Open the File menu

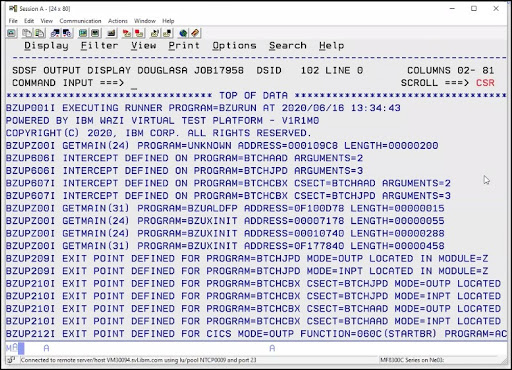(x=13, y=21)
